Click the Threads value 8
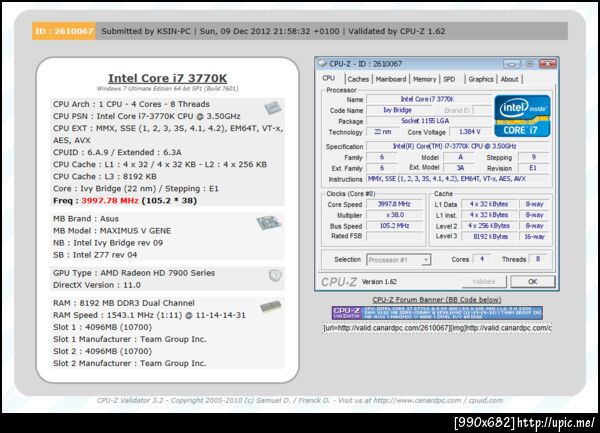600x433 pixels. (x=538, y=259)
